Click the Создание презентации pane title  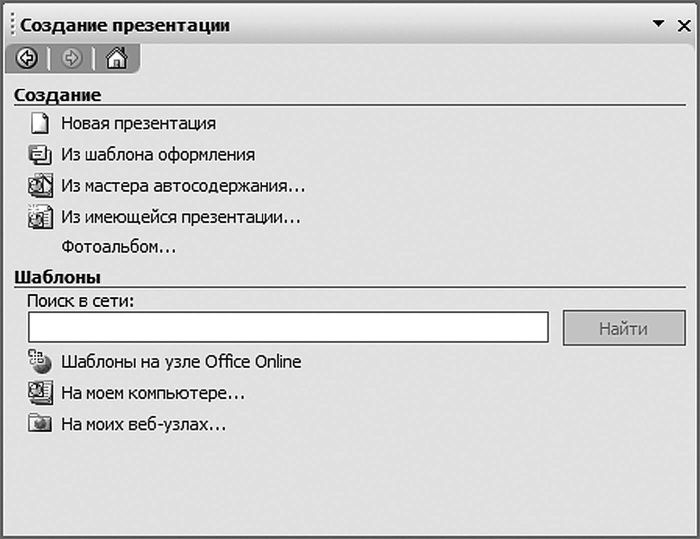(x=125, y=25)
